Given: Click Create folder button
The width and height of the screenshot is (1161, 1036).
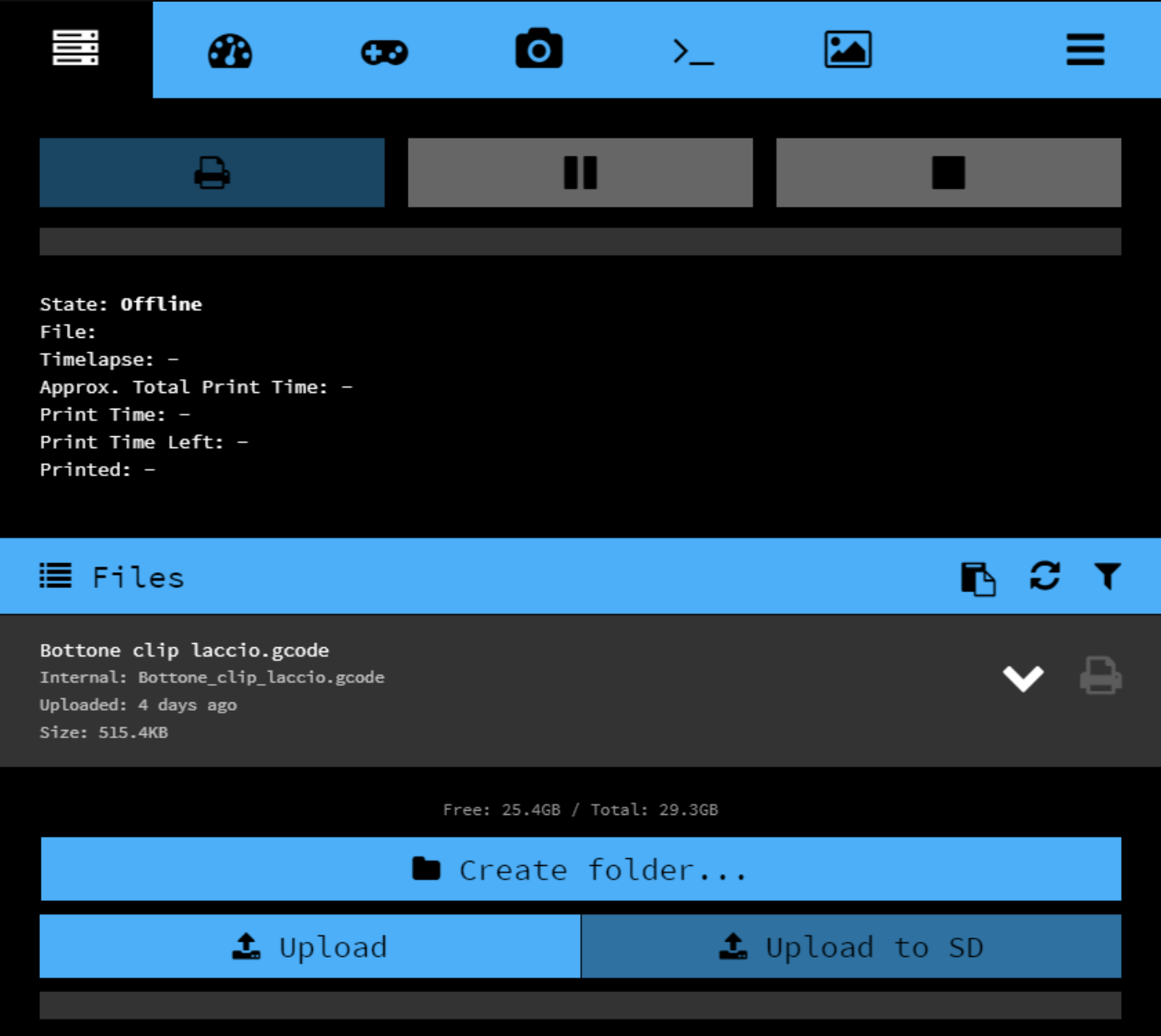Looking at the screenshot, I should coord(580,869).
